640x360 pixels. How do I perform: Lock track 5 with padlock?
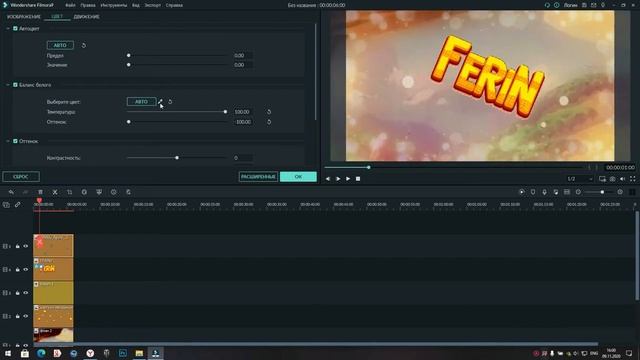[x=18, y=246]
